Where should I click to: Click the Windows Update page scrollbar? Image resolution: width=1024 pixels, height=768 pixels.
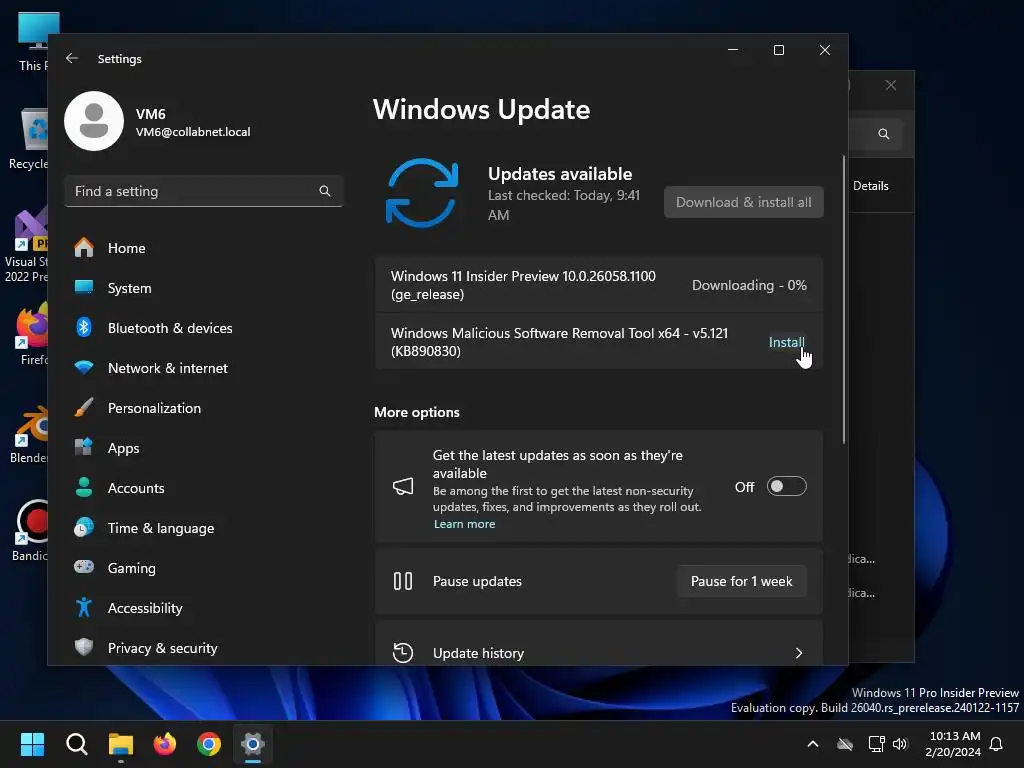click(x=844, y=299)
